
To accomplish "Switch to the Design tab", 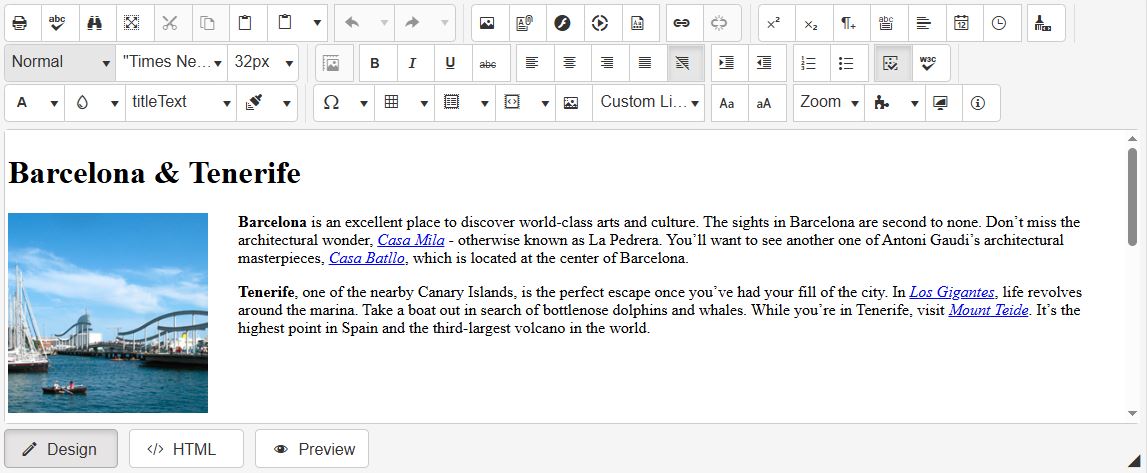I will [61, 449].
